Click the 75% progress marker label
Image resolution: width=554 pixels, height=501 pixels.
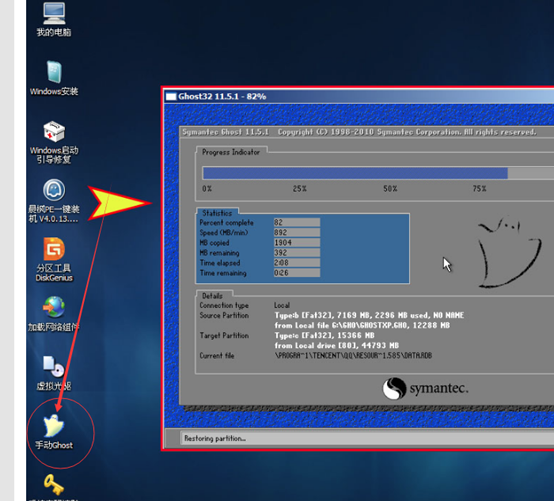point(479,189)
